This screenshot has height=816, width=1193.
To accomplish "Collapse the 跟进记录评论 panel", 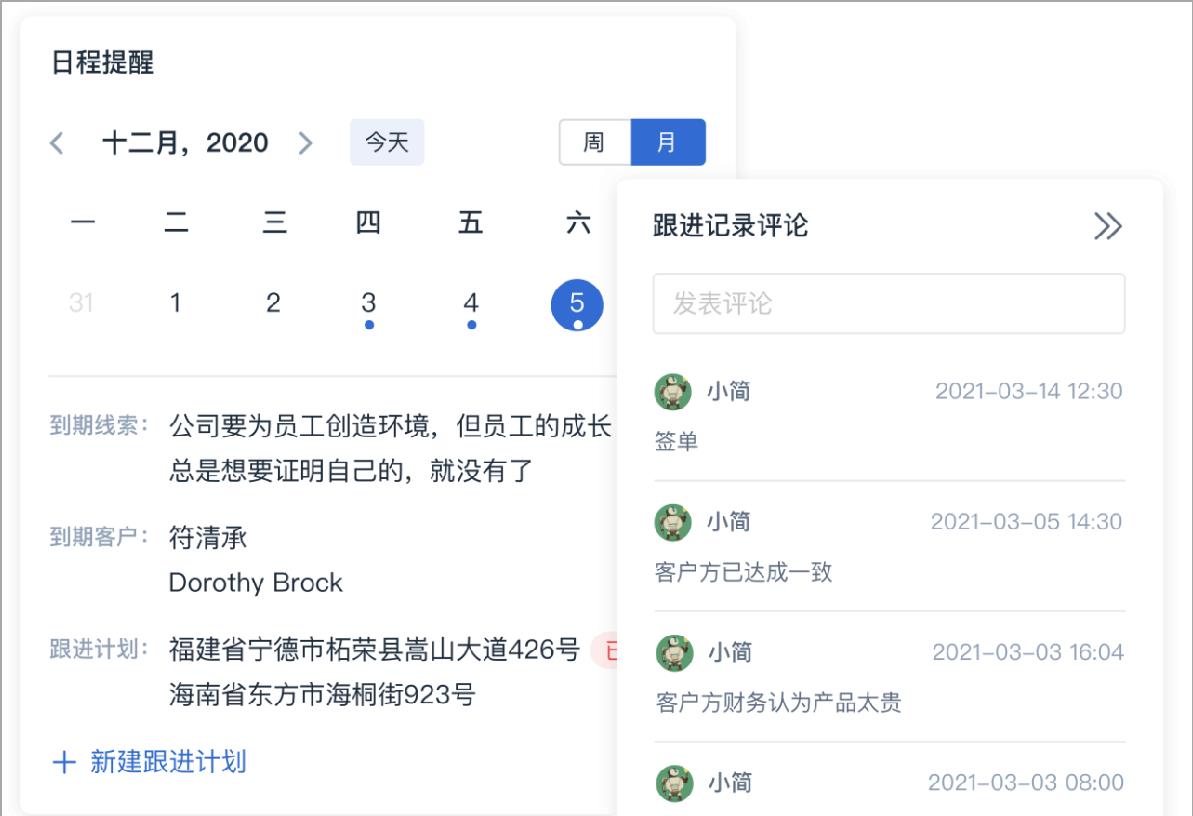I will 1108,226.
